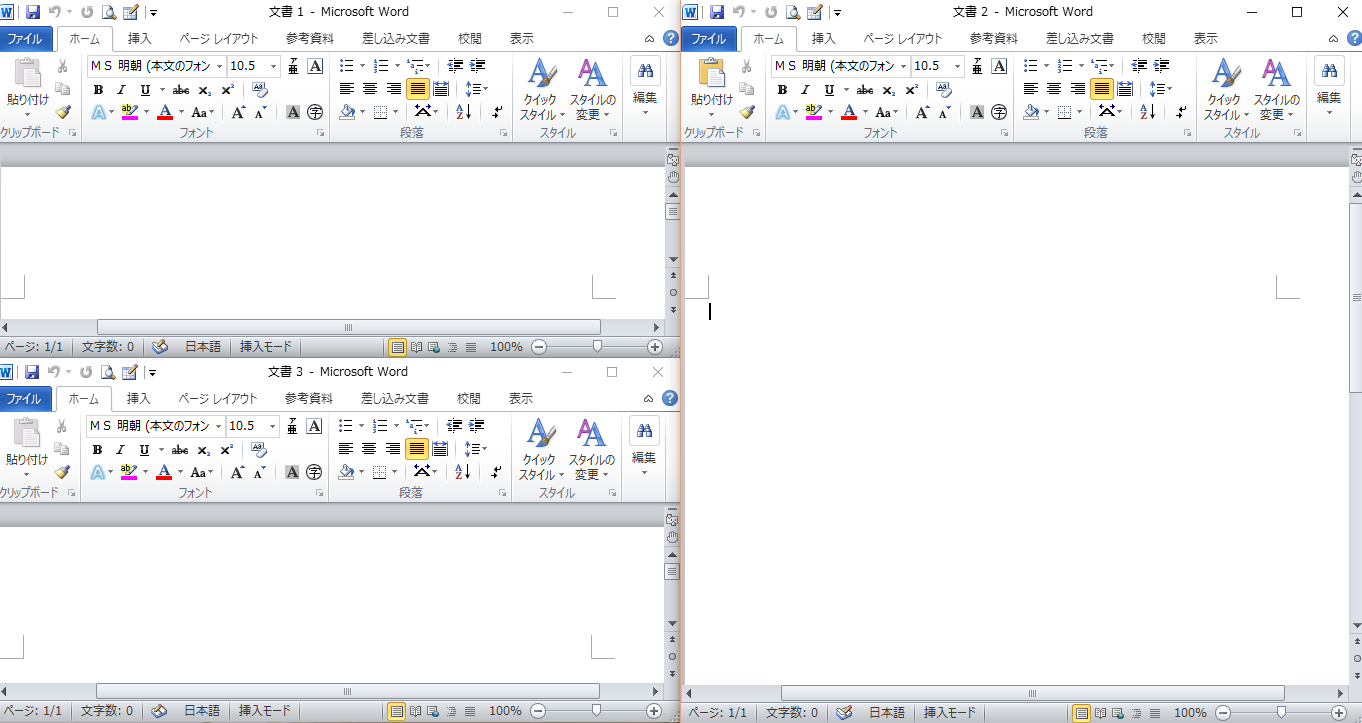1362x723 pixels.
Task: Expand the font color arrow in 文書 1
Action: point(181,112)
